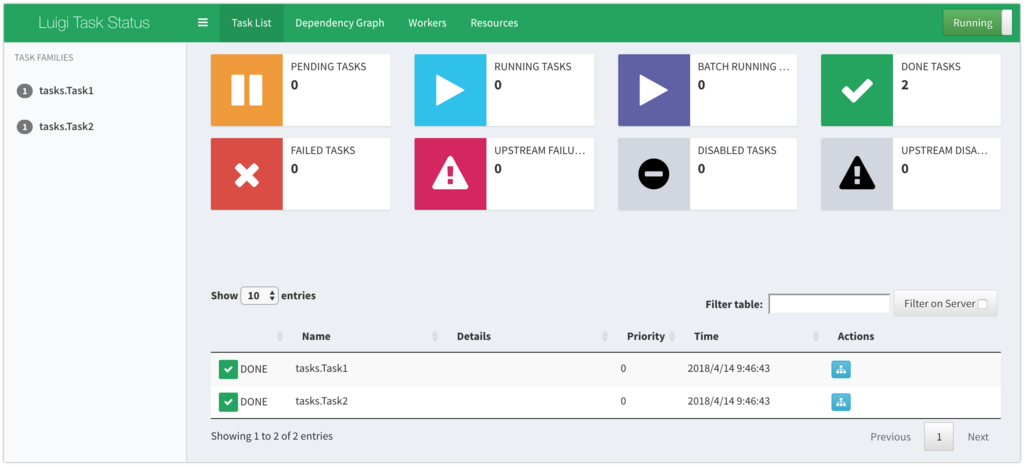Switch to the Task List tab
This screenshot has width=1024, height=466.
[251, 23]
